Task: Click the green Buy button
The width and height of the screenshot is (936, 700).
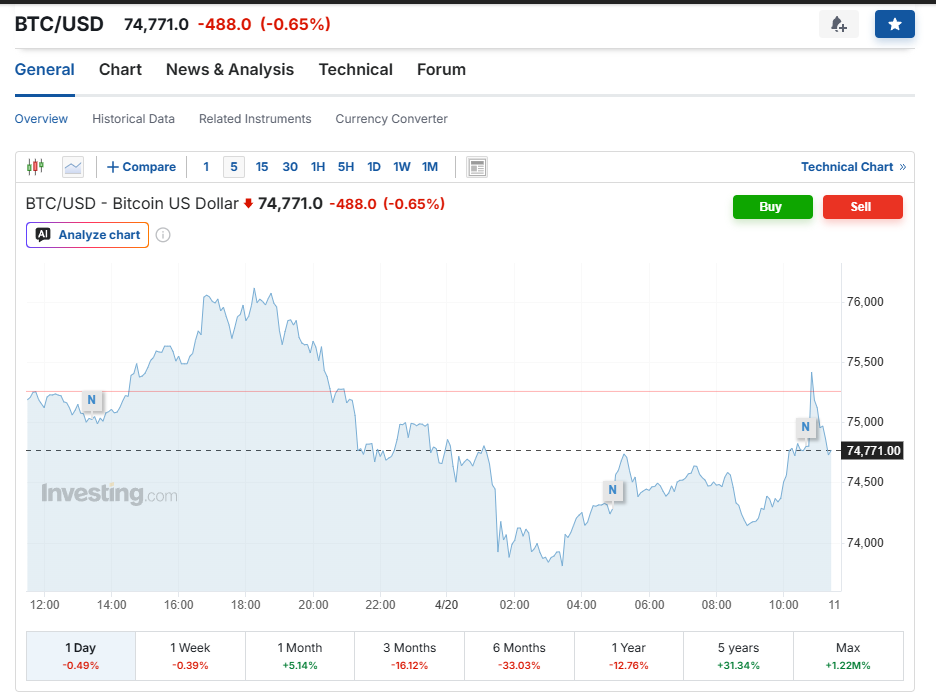Action: tap(772, 207)
